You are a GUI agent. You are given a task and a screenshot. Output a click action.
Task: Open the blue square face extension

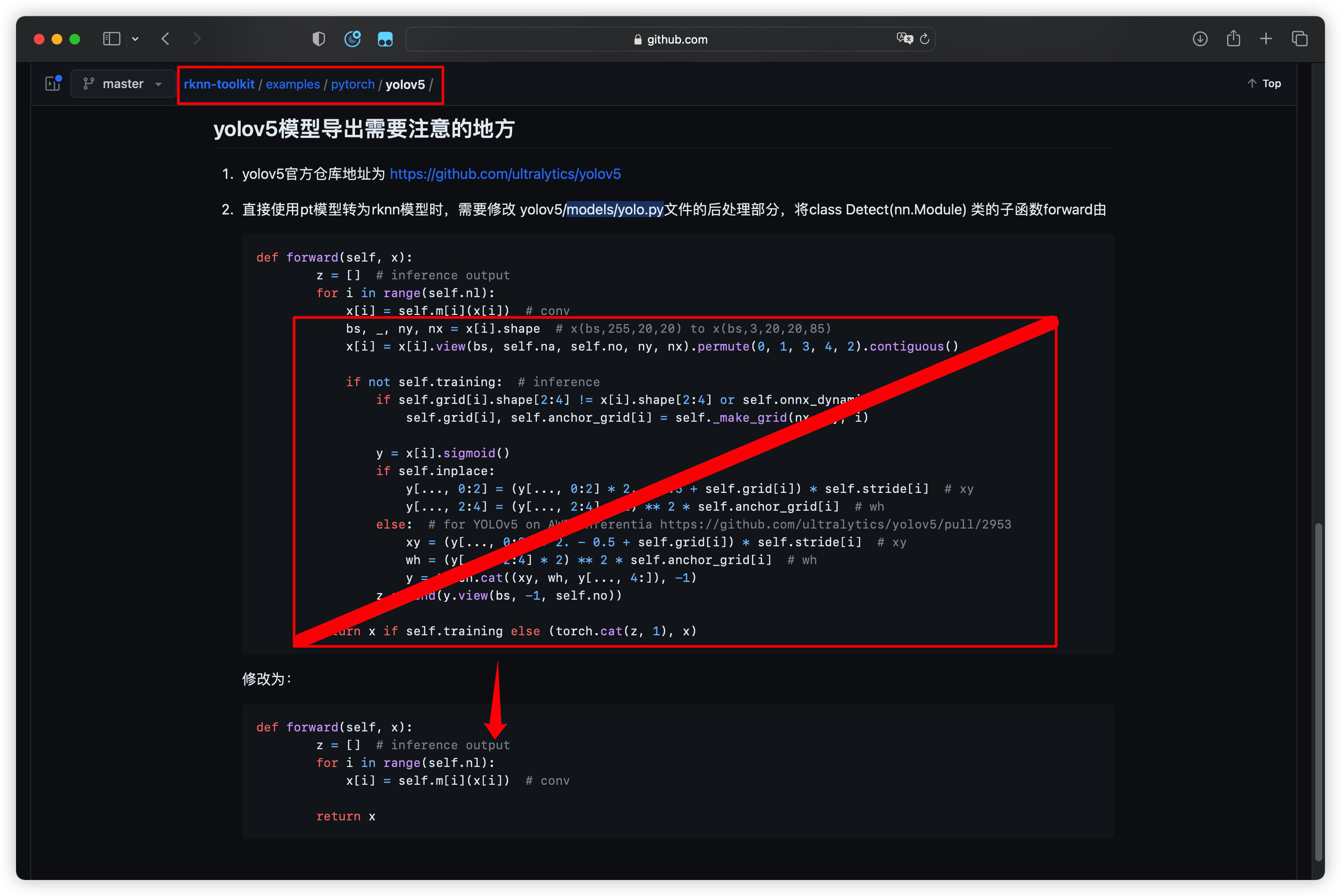pyautogui.click(x=385, y=39)
